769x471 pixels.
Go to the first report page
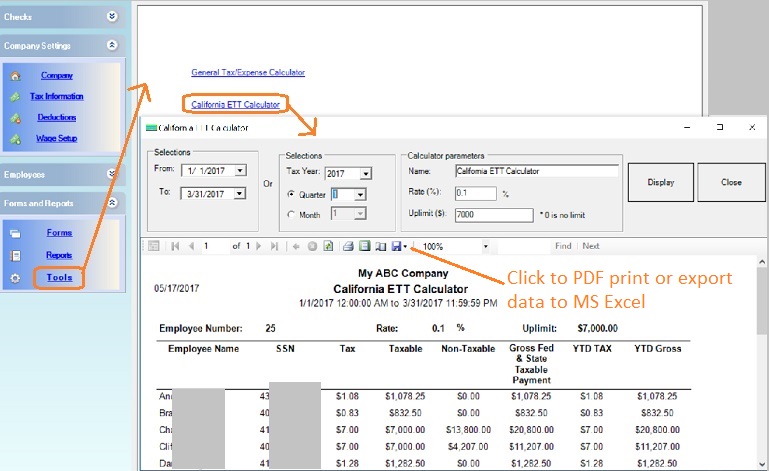tap(176, 246)
